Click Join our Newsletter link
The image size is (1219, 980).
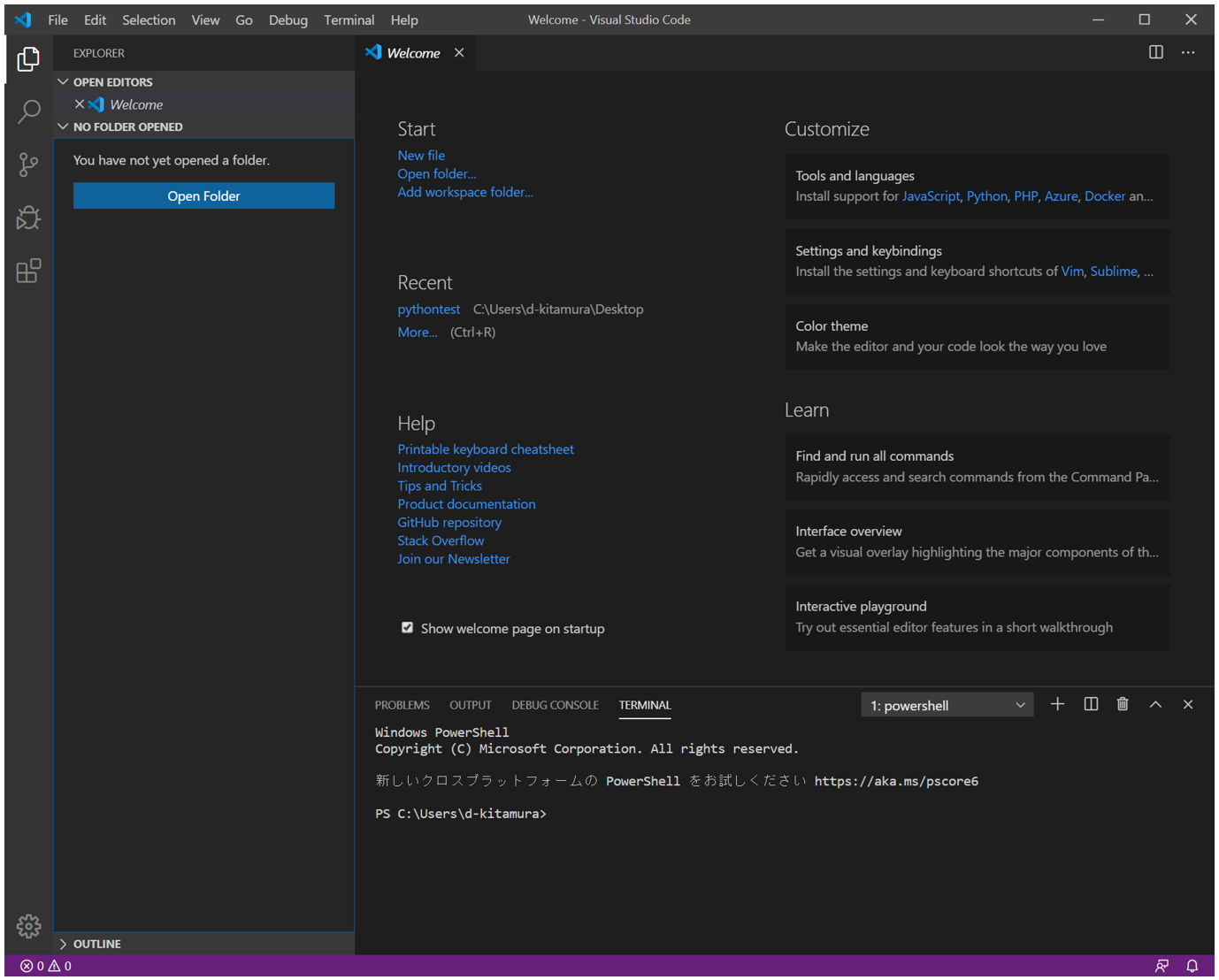[x=454, y=559]
